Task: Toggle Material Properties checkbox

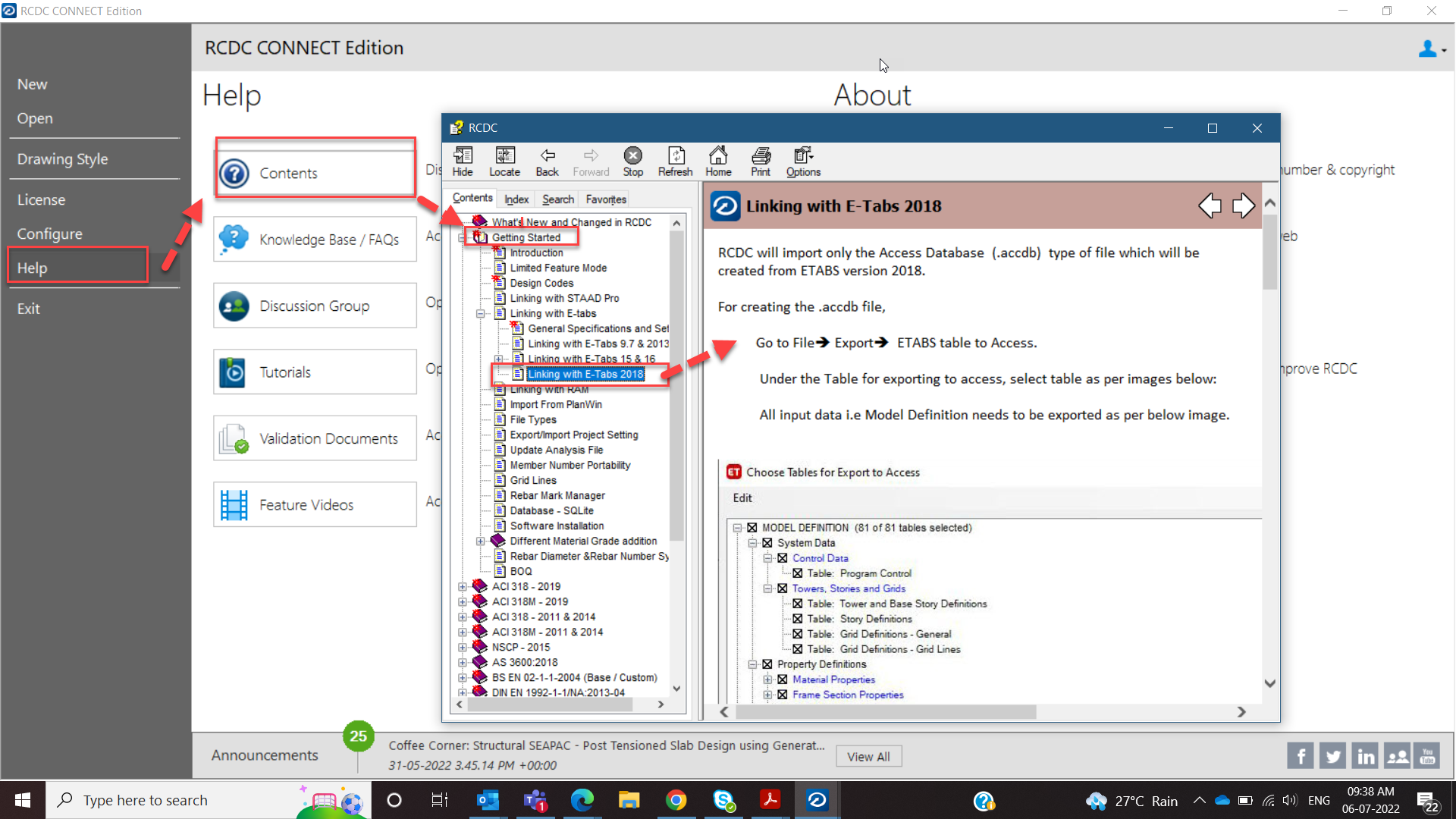Action: pos(783,679)
